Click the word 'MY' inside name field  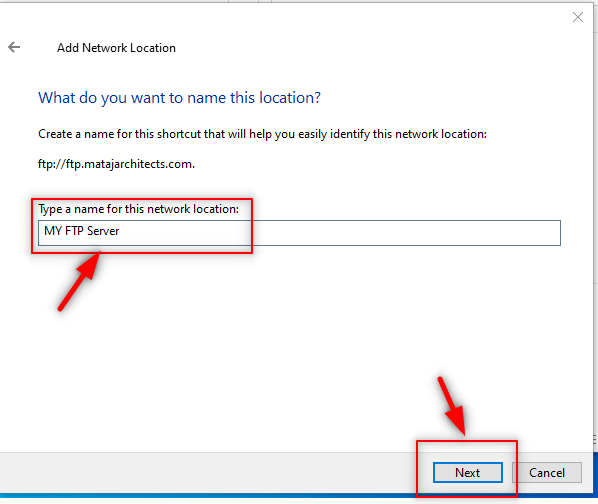53,231
